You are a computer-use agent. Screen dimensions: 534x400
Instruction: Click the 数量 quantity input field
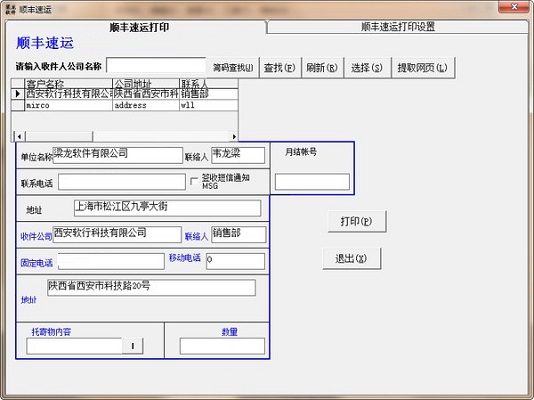pyautogui.click(x=222, y=346)
